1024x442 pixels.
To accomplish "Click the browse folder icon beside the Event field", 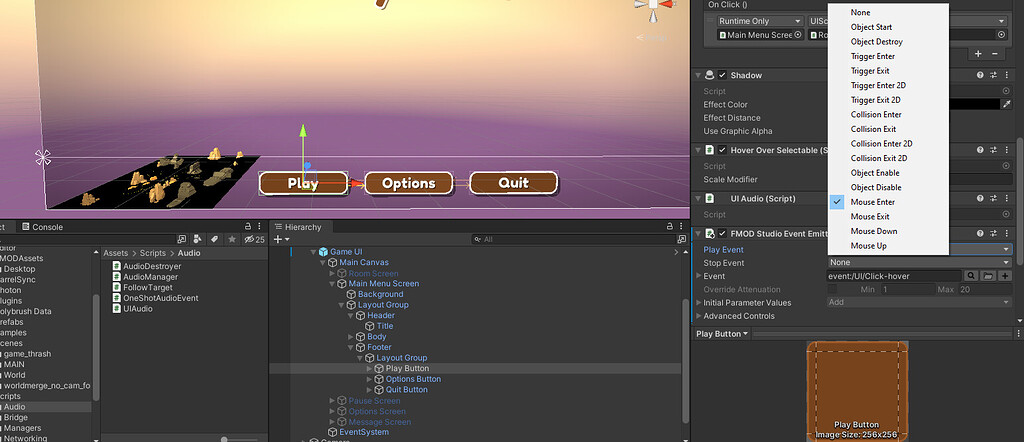I will click(x=988, y=276).
